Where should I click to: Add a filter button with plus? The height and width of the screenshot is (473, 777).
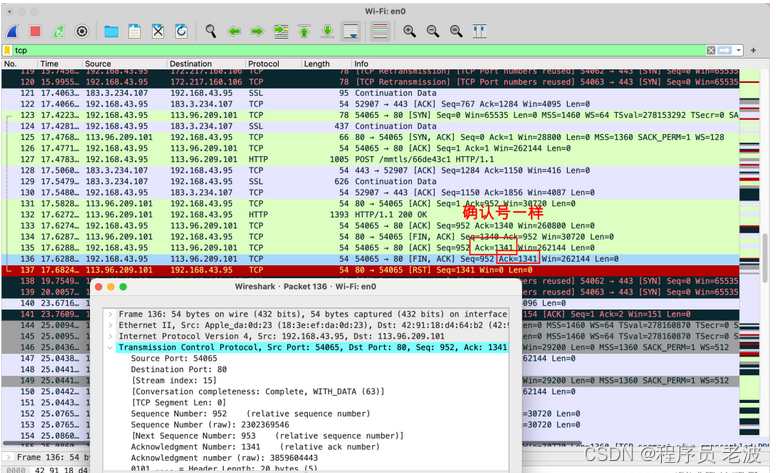pyautogui.click(x=754, y=50)
